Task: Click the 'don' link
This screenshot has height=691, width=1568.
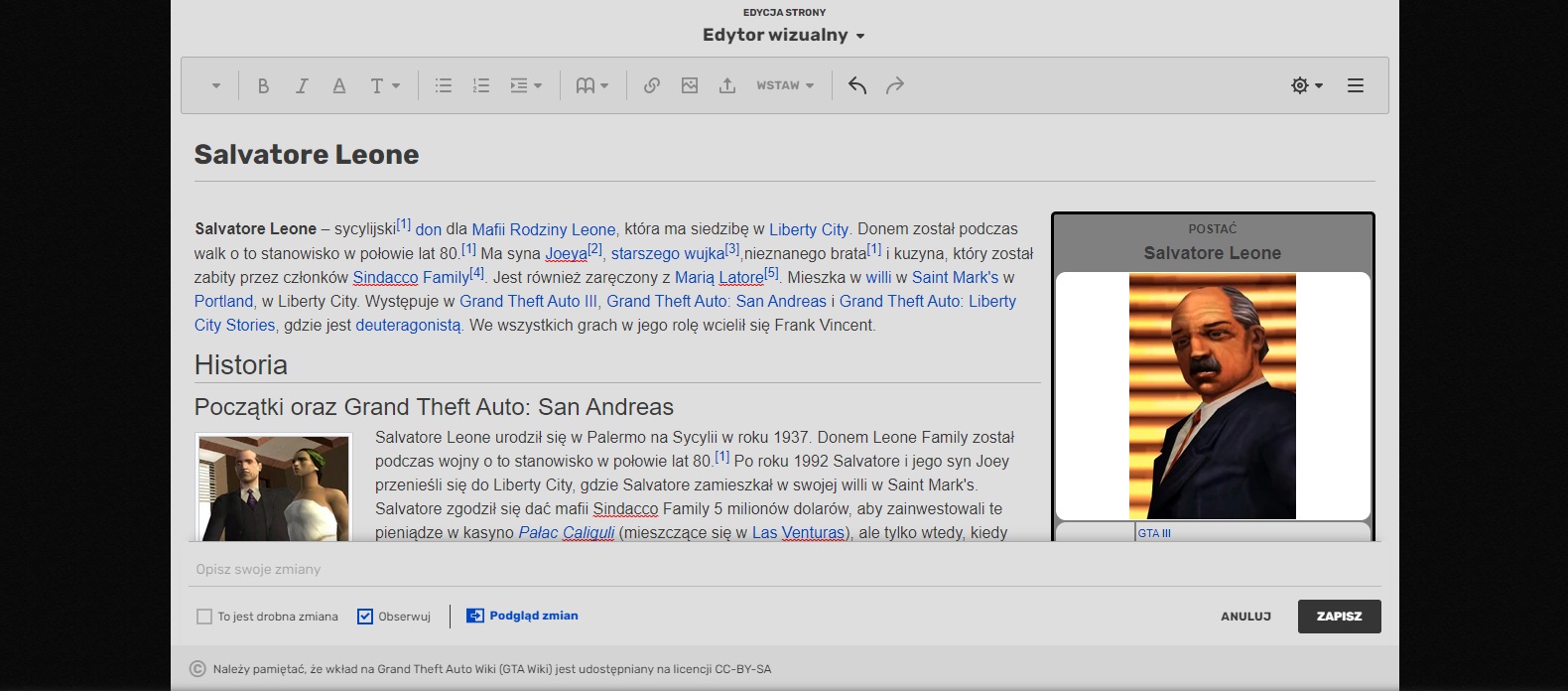Action: pos(429,229)
